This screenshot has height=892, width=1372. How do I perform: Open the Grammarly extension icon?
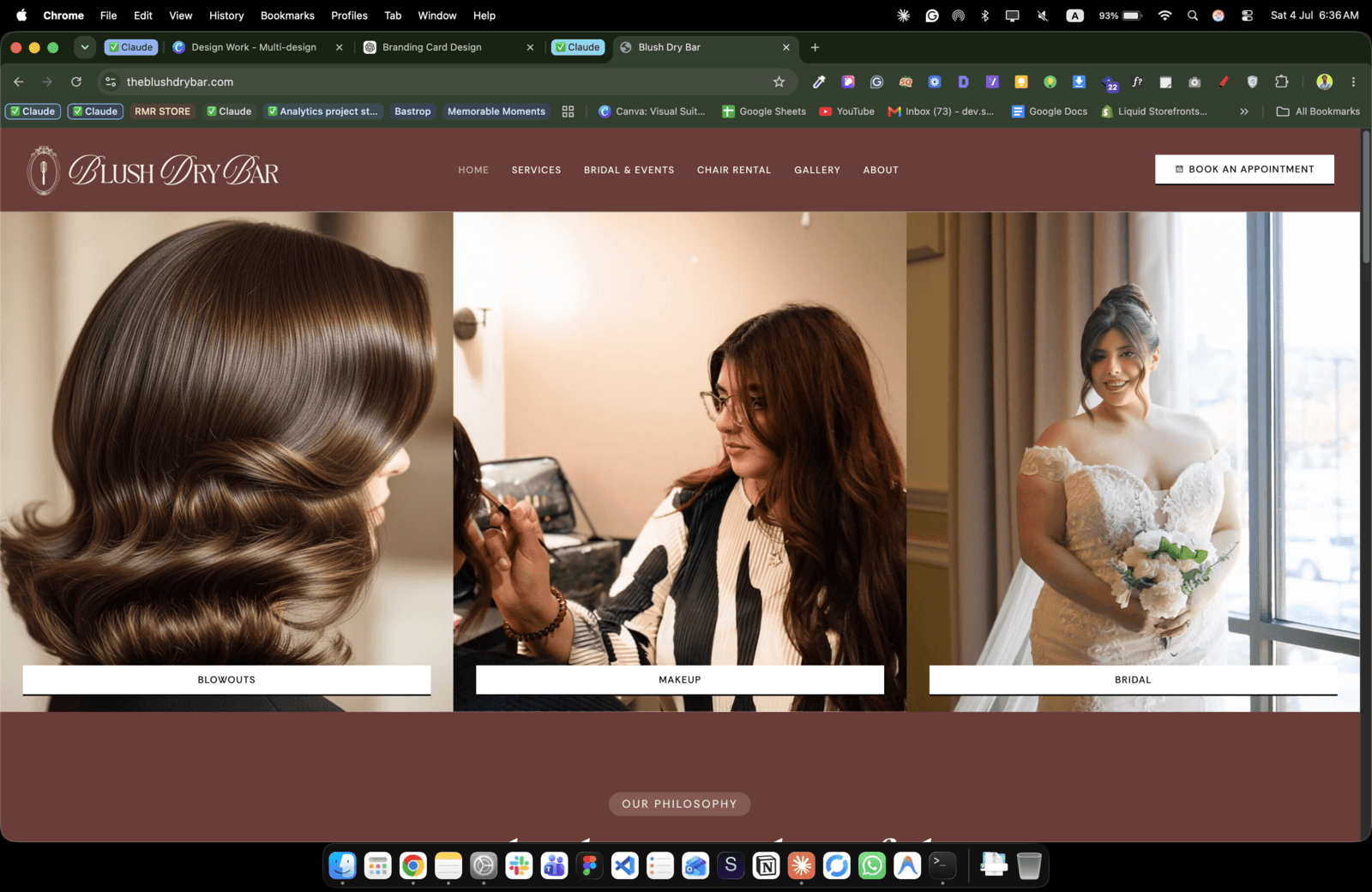click(876, 81)
